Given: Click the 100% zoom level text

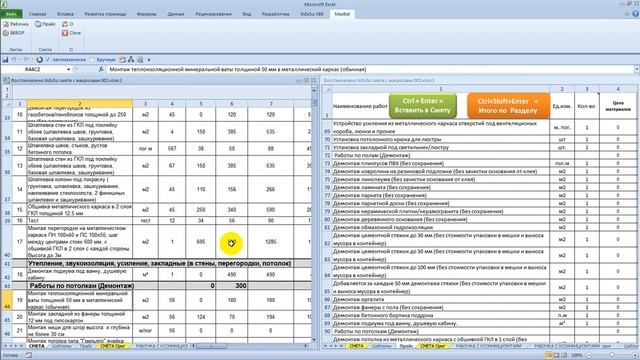Looking at the screenshot, I should [576, 356].
